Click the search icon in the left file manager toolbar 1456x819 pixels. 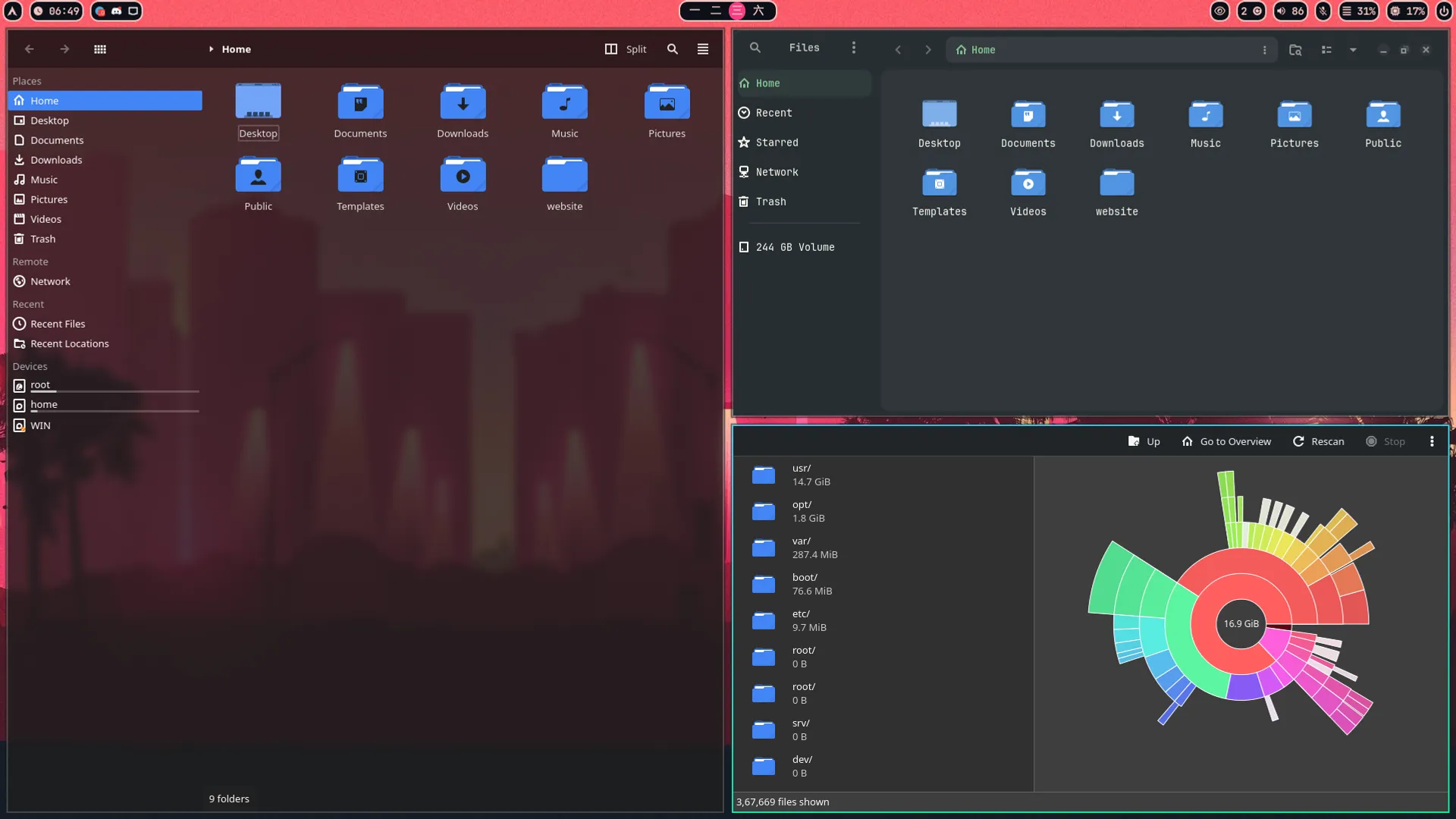[x=672, y=49]
